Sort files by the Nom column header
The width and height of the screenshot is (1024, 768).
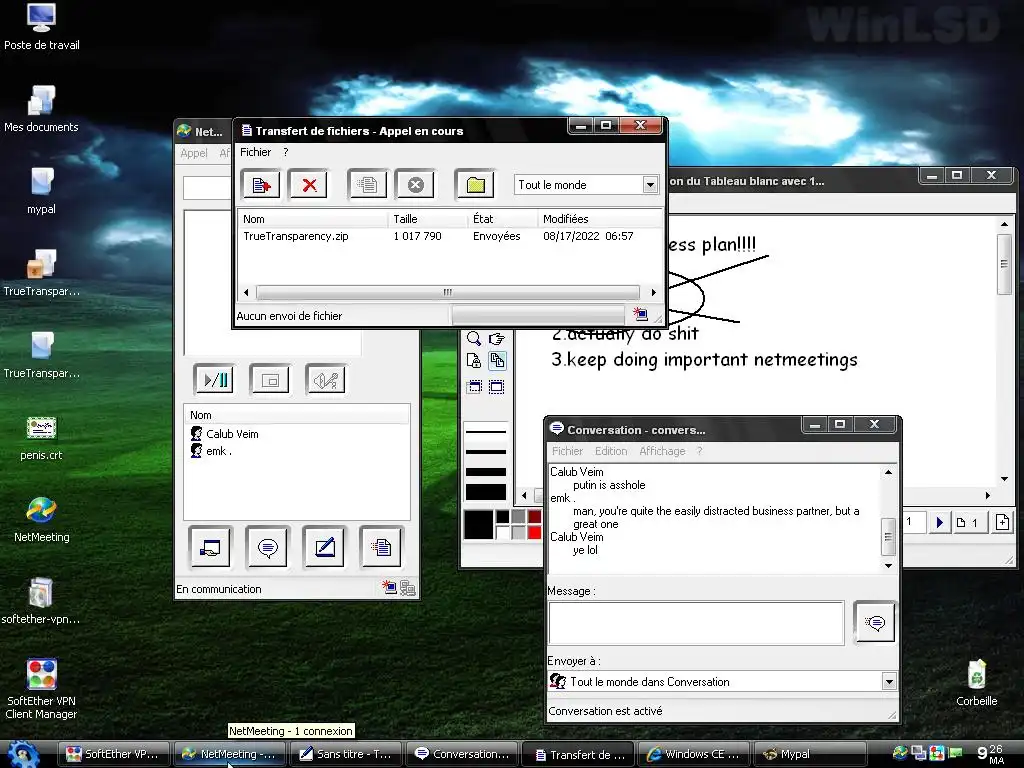312,219
